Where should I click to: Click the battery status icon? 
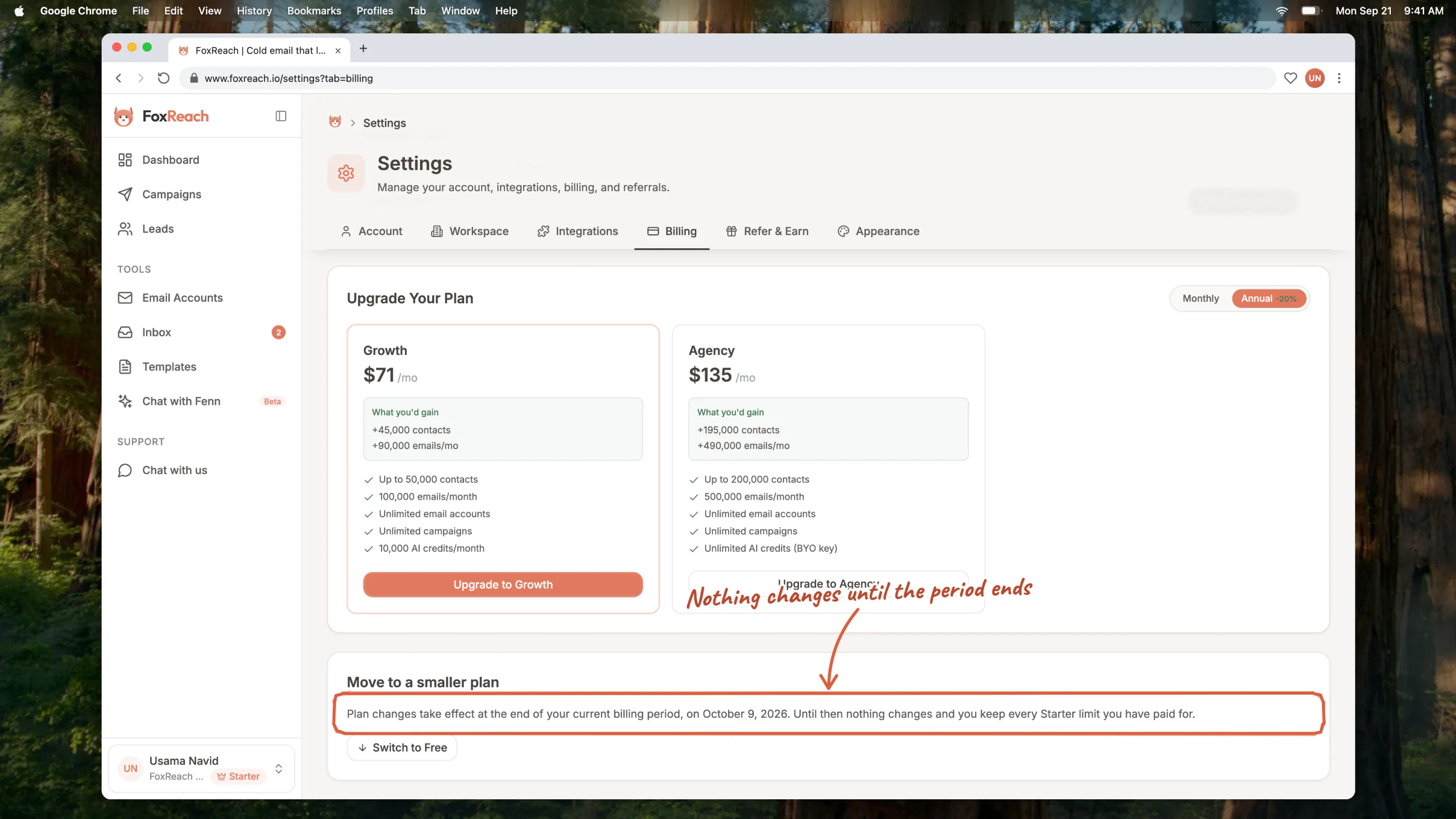click(x=1310, y=11)
